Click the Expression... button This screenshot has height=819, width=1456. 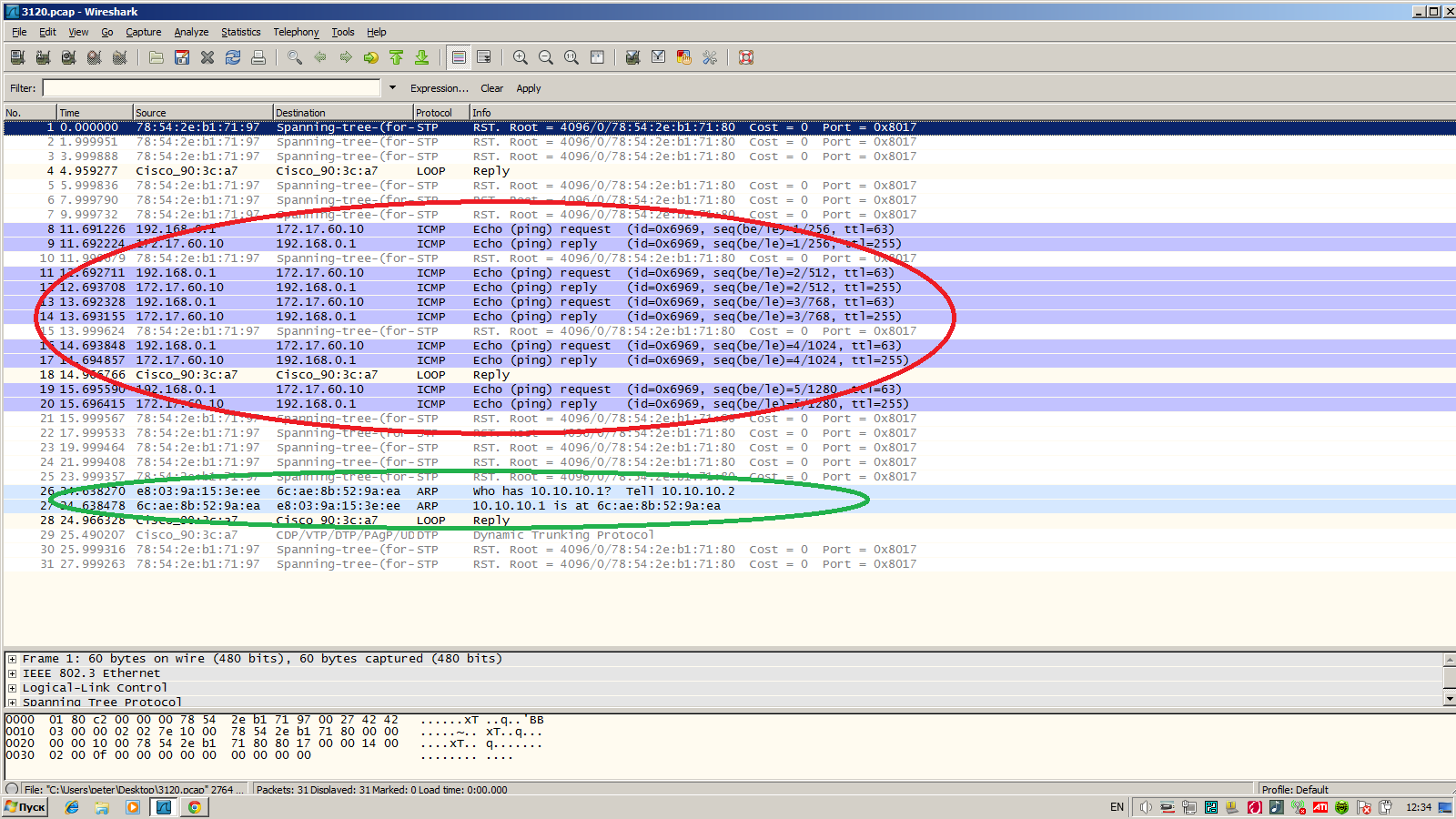point(439,88)
